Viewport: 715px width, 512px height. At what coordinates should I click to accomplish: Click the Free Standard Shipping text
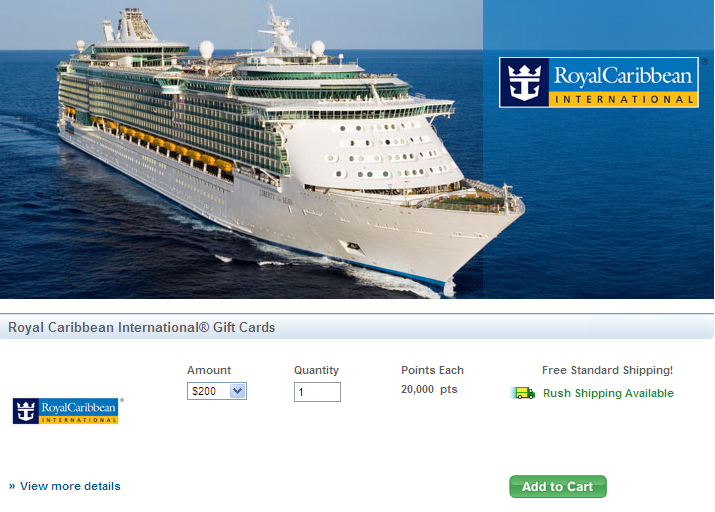pyautogui.click(x=607, y=370)
